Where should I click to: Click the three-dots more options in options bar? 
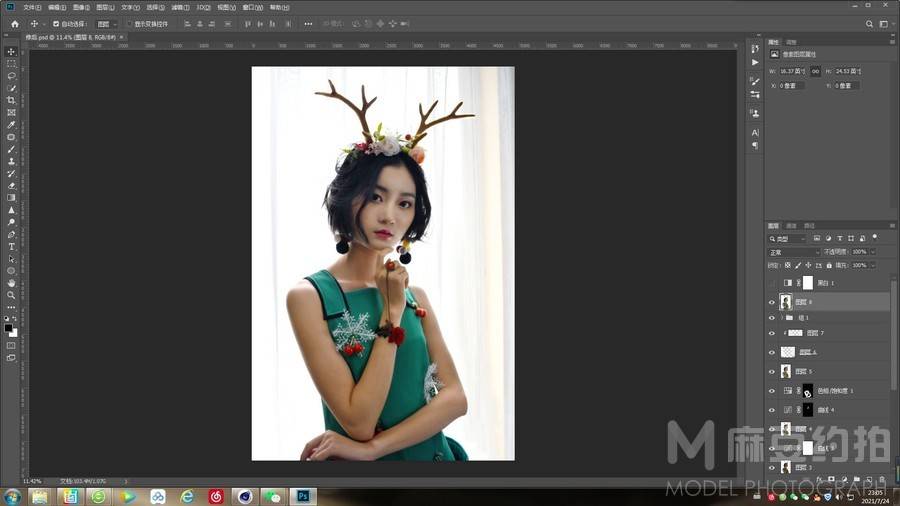point(308,24)
